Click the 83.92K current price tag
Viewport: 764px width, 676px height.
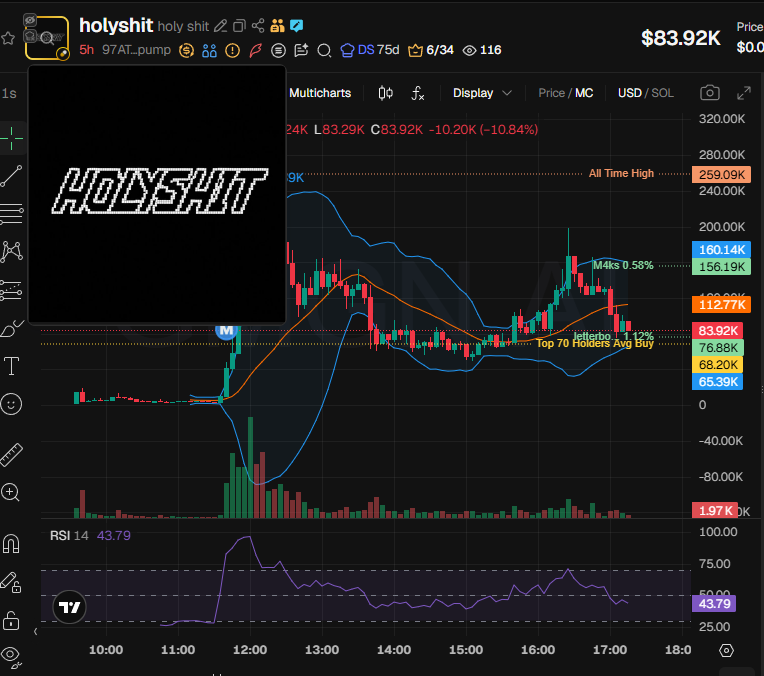coord(717,331)
